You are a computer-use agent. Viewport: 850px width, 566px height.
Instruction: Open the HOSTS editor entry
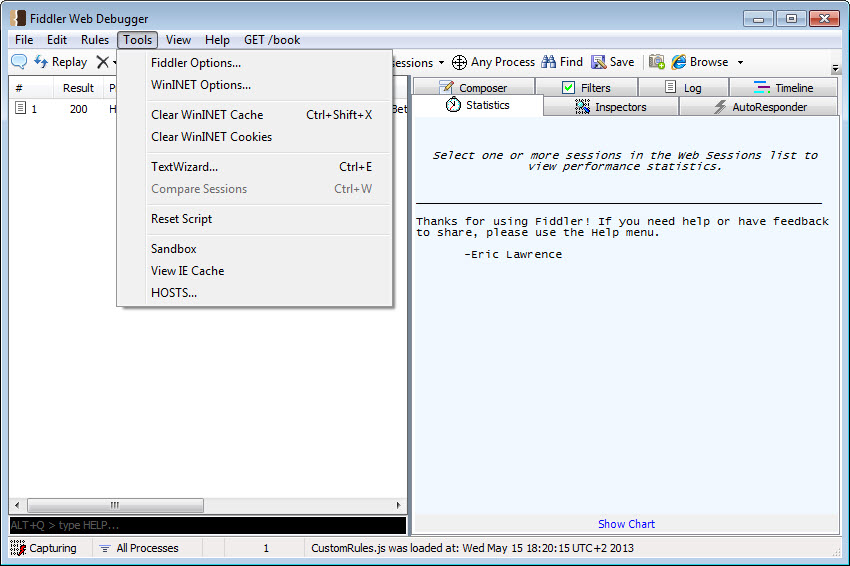254,293
